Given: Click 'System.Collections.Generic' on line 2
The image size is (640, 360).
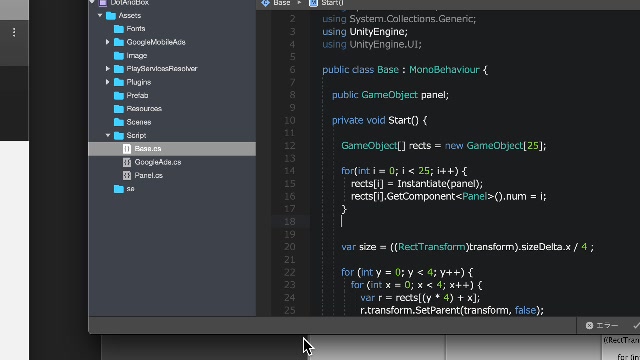Looking at the screenshot, I should coord(411,19).
